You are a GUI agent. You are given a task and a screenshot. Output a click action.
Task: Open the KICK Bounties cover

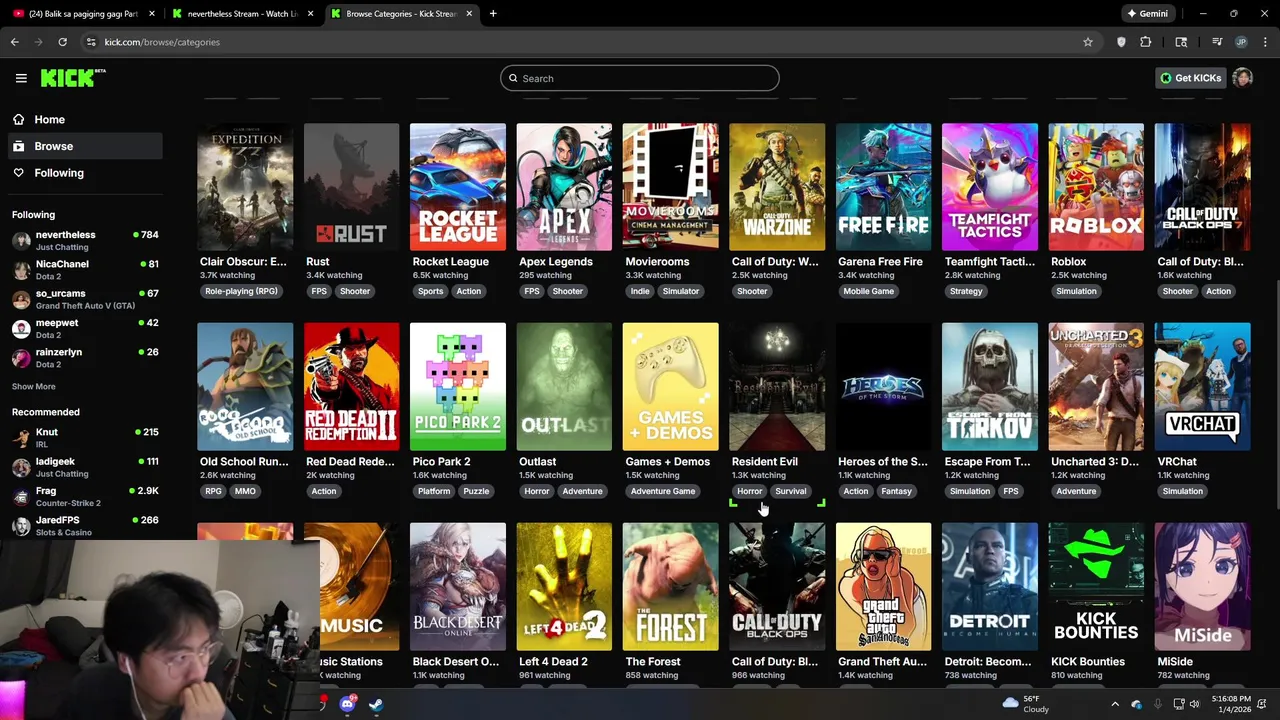coord(1096,587)
